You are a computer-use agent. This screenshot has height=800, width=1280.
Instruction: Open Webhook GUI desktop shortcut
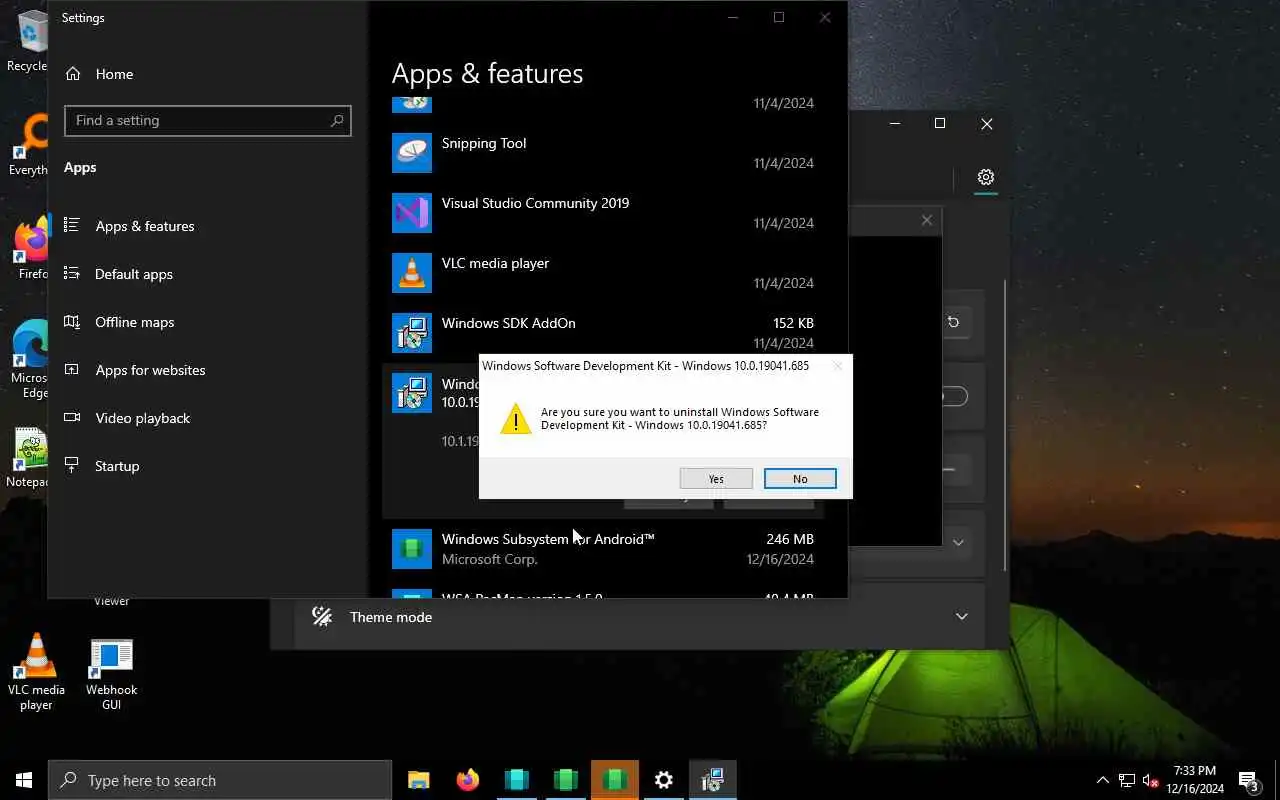(x=111, y=672)
